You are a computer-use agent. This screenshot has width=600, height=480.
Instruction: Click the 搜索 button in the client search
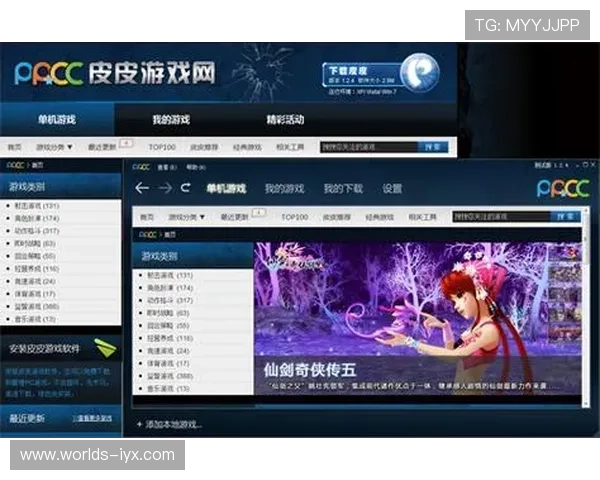click(x=566, y=217)
